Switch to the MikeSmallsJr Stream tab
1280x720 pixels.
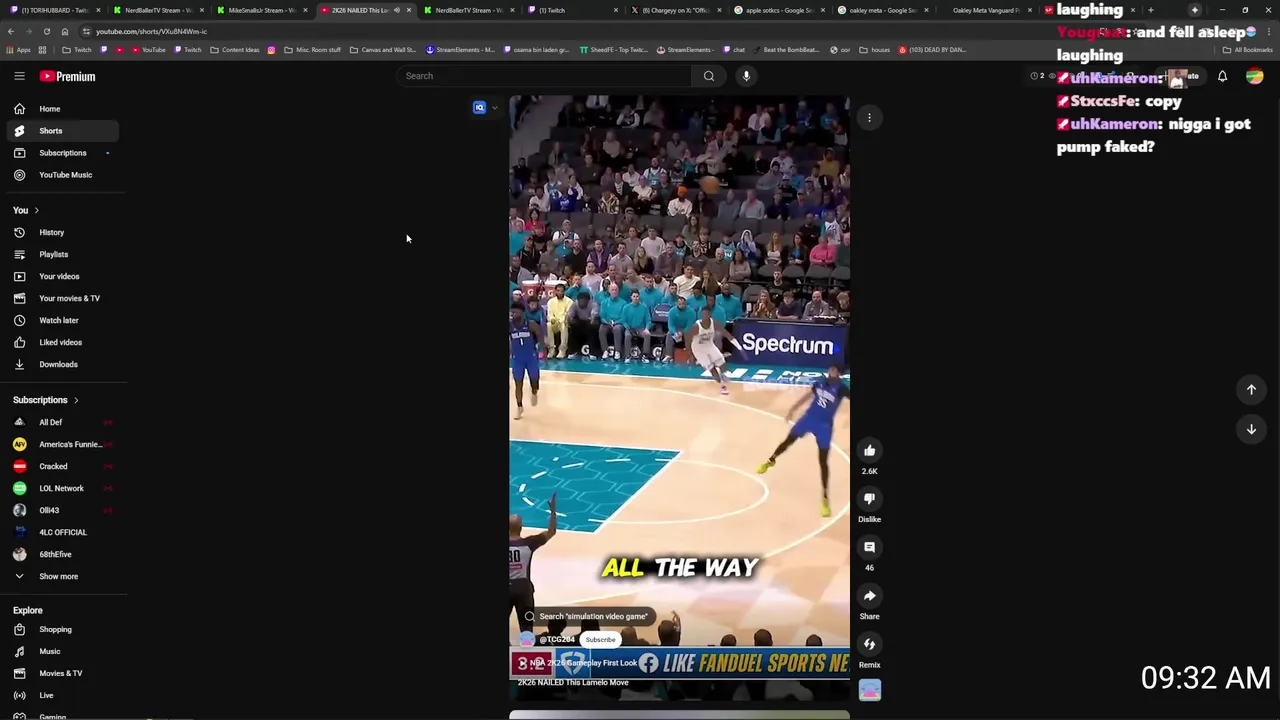[x=260, y=10]
